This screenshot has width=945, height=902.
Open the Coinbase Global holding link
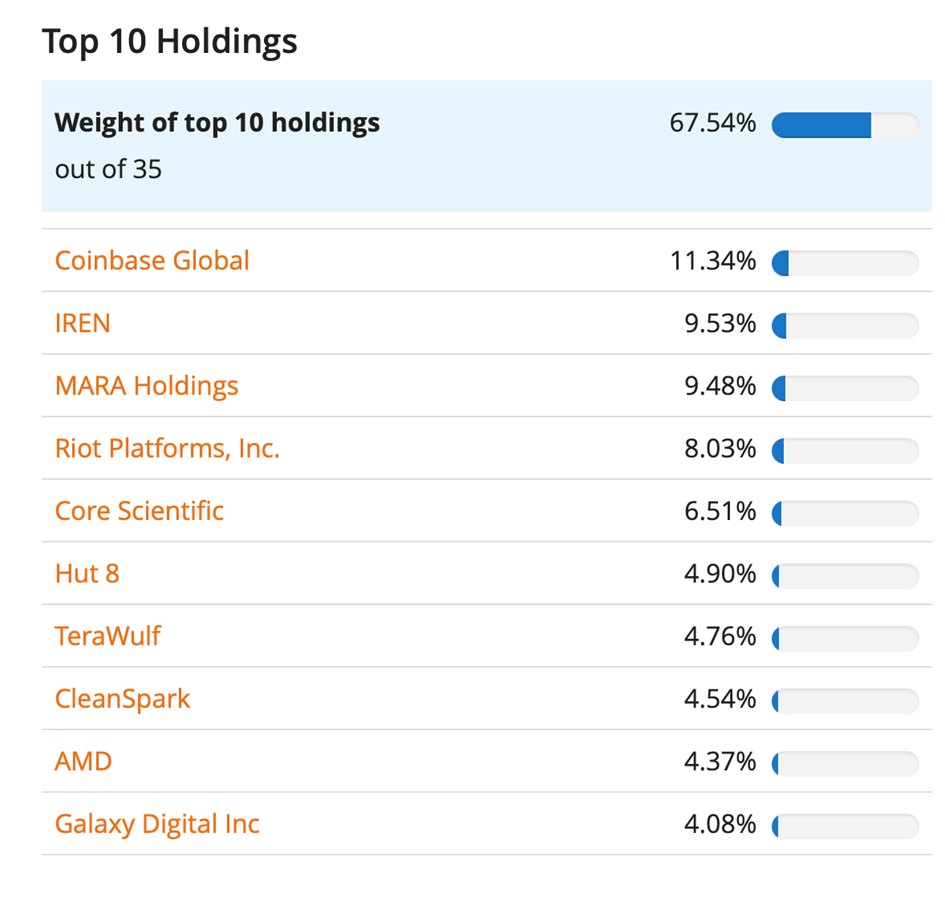click(x=152, y=261)
